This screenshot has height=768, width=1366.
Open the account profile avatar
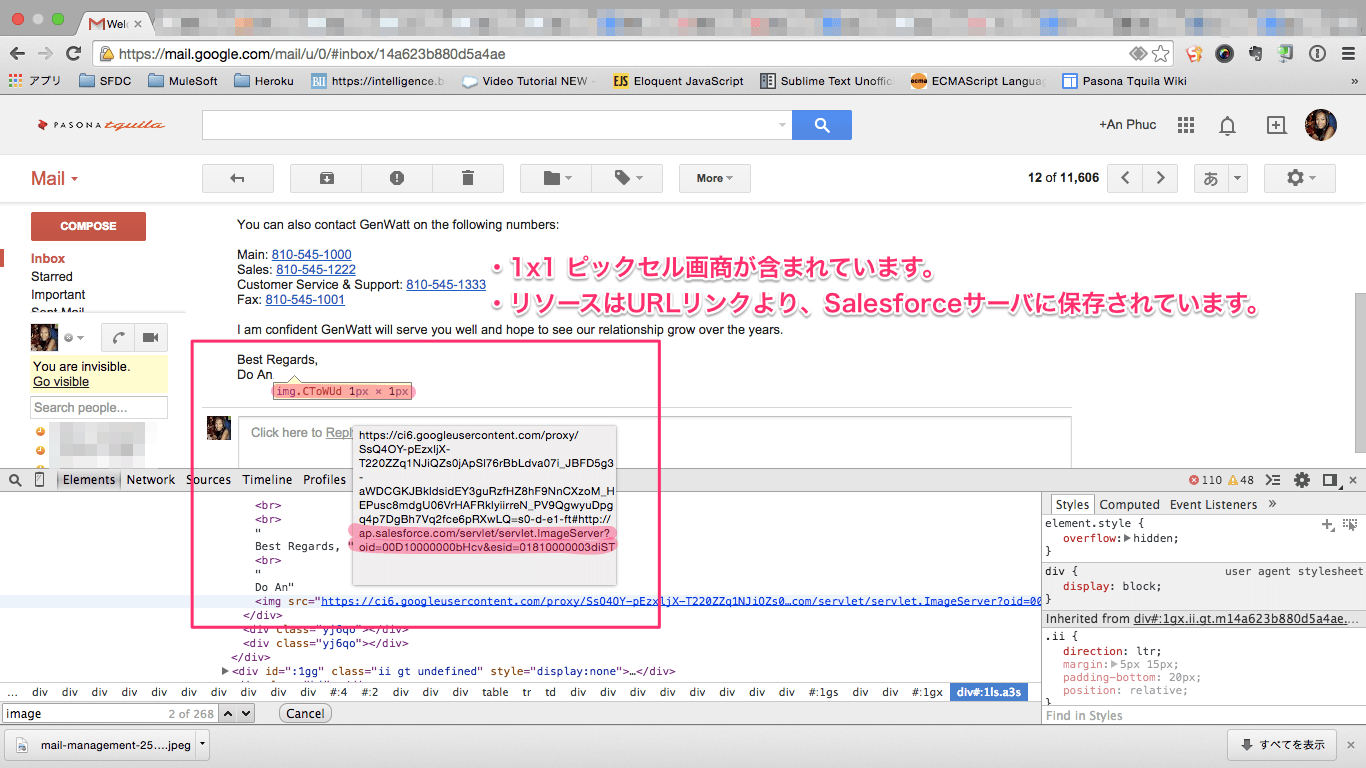(x=1321, y=125)
